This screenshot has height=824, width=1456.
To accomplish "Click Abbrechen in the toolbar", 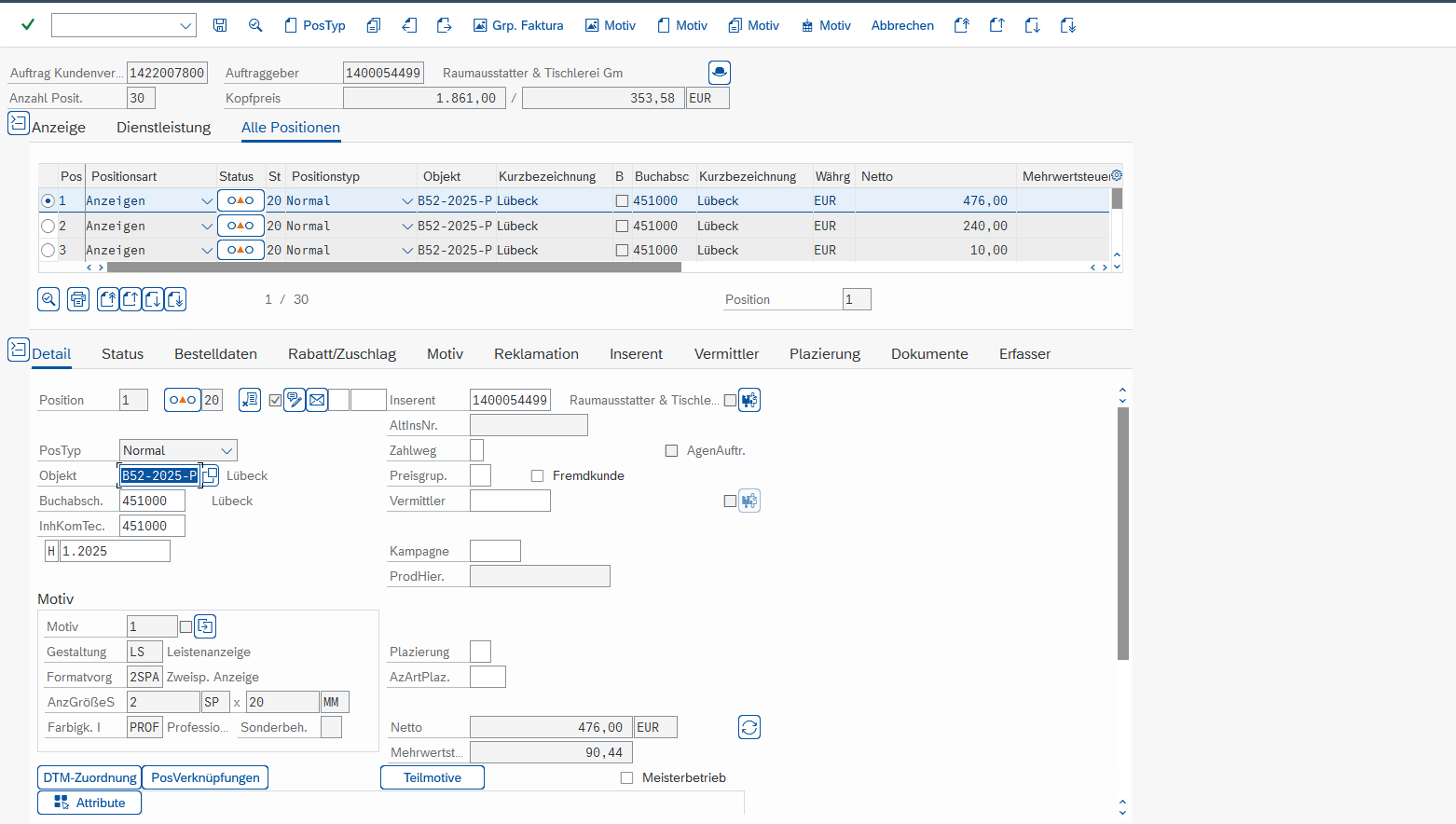I will pos(902,25).
